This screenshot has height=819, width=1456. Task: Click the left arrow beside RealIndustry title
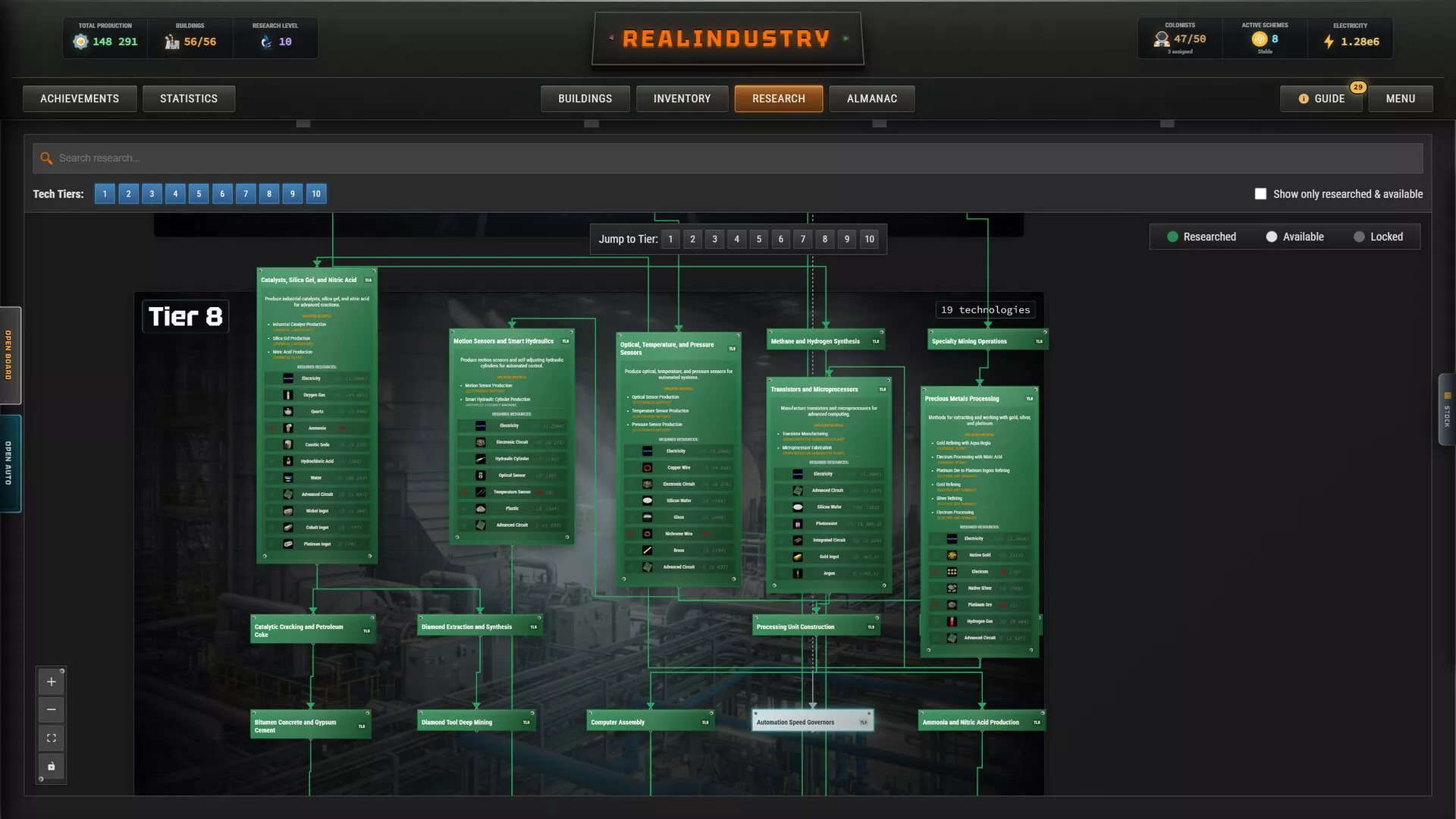click(610, 38)
